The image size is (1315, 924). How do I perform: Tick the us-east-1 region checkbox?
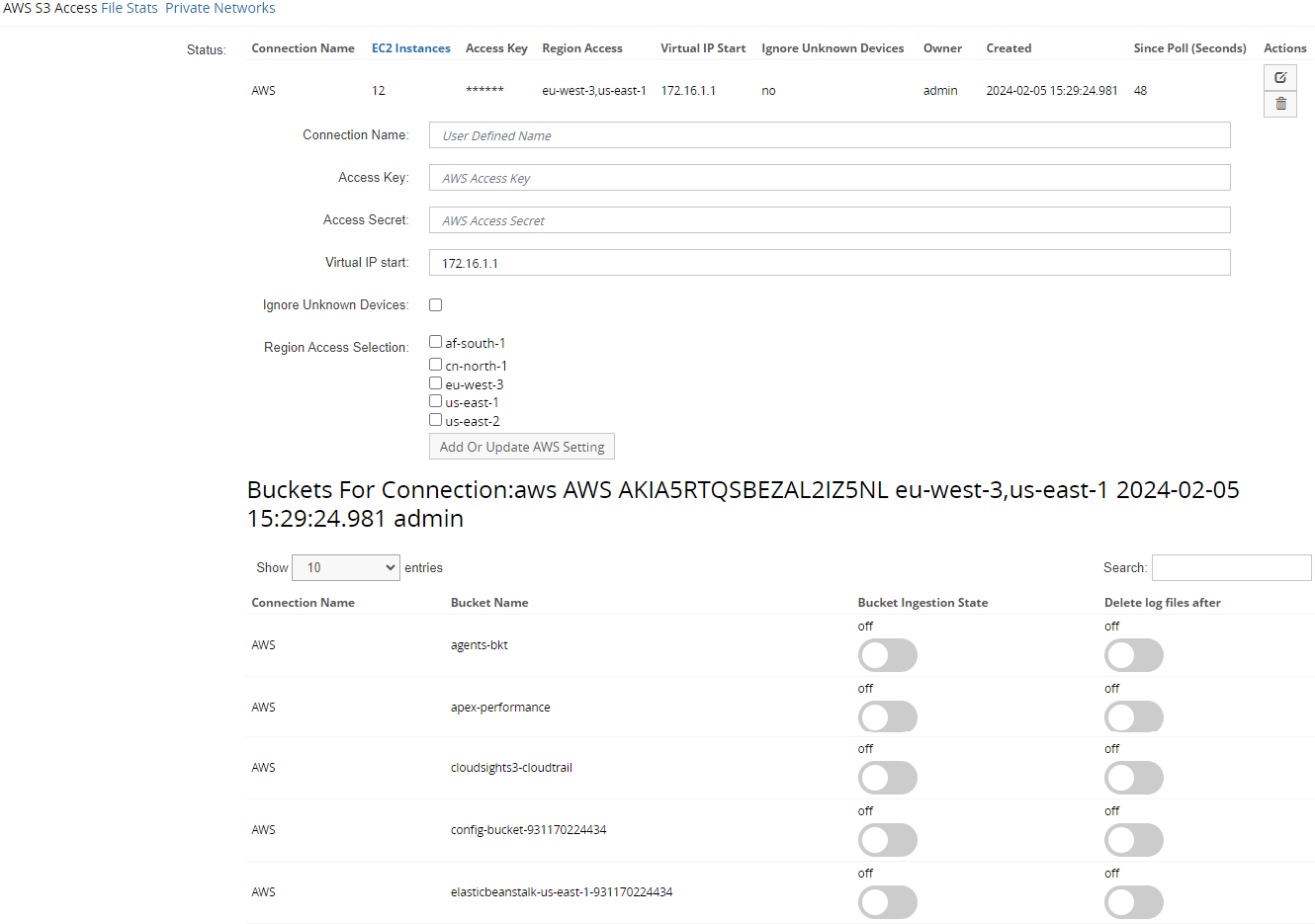(x=435, y=401)
